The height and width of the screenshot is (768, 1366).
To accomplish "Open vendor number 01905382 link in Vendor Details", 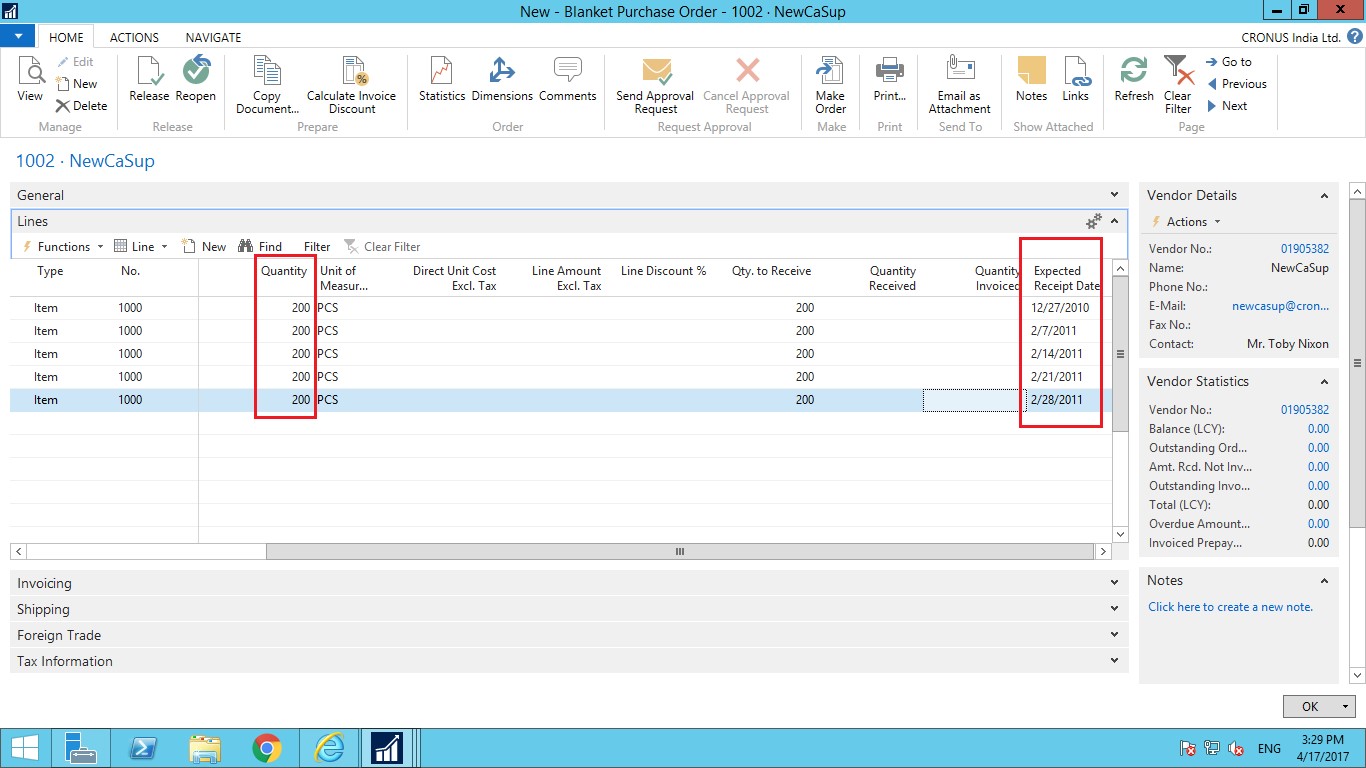I will (1305, 249).
